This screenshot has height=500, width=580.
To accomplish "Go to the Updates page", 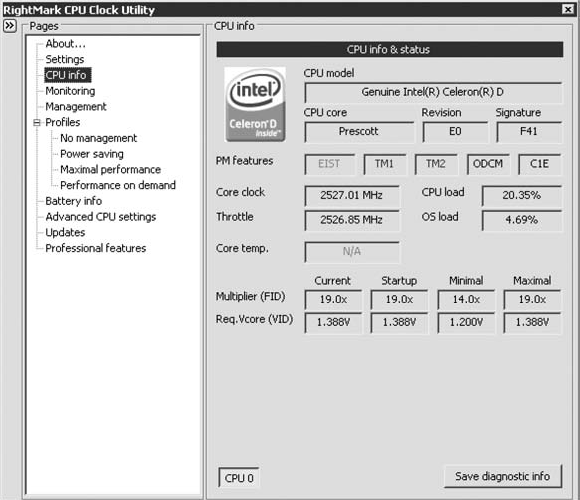I will pyautogui.click(x=65, y=232).
